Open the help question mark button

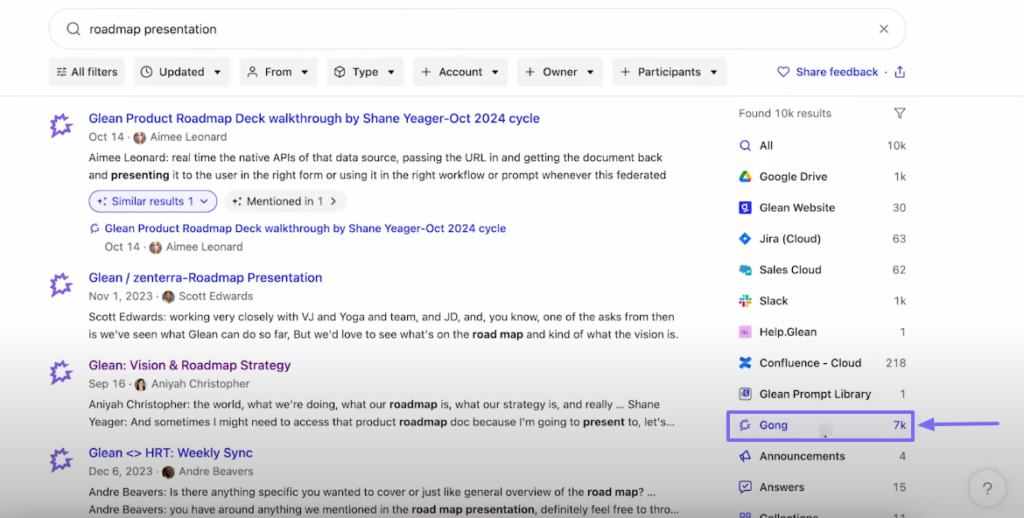point(987,488)
